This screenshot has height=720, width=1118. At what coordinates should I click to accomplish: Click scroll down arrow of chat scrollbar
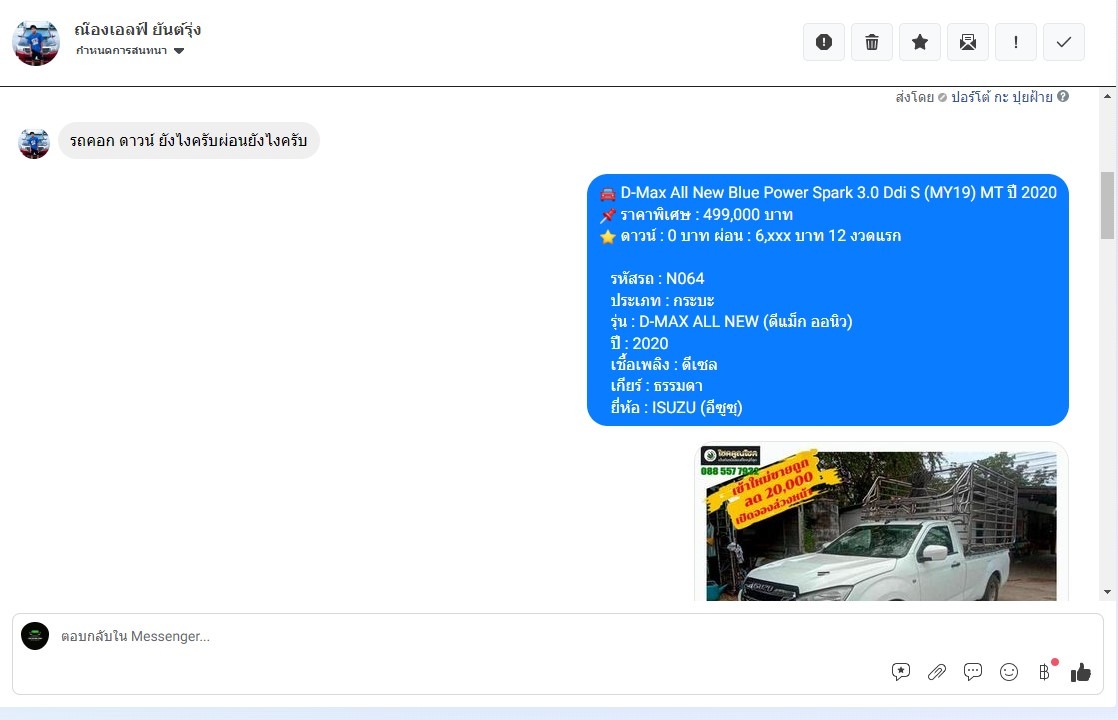pos(1107,592)
